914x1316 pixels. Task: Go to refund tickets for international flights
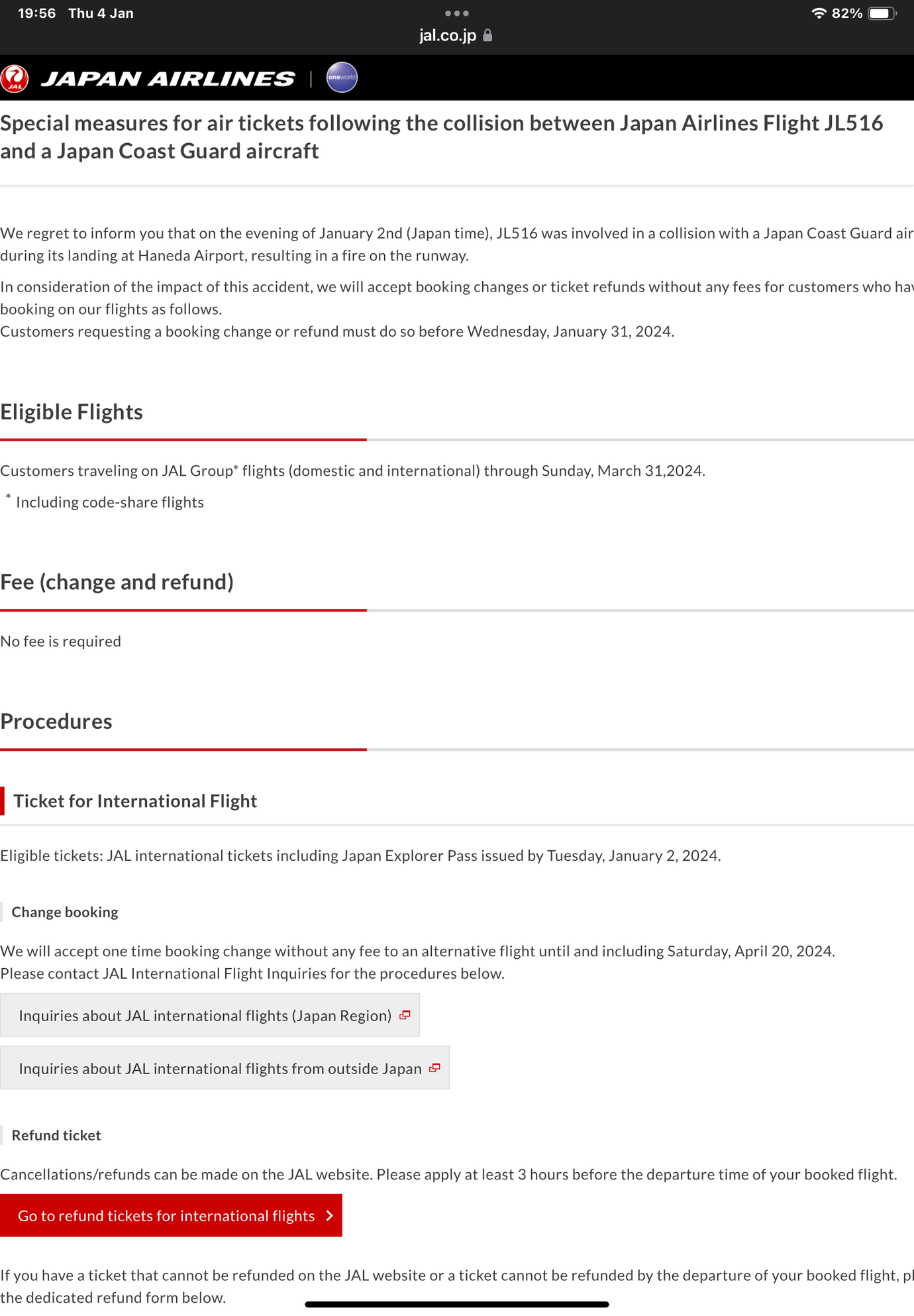point(166,1216)
